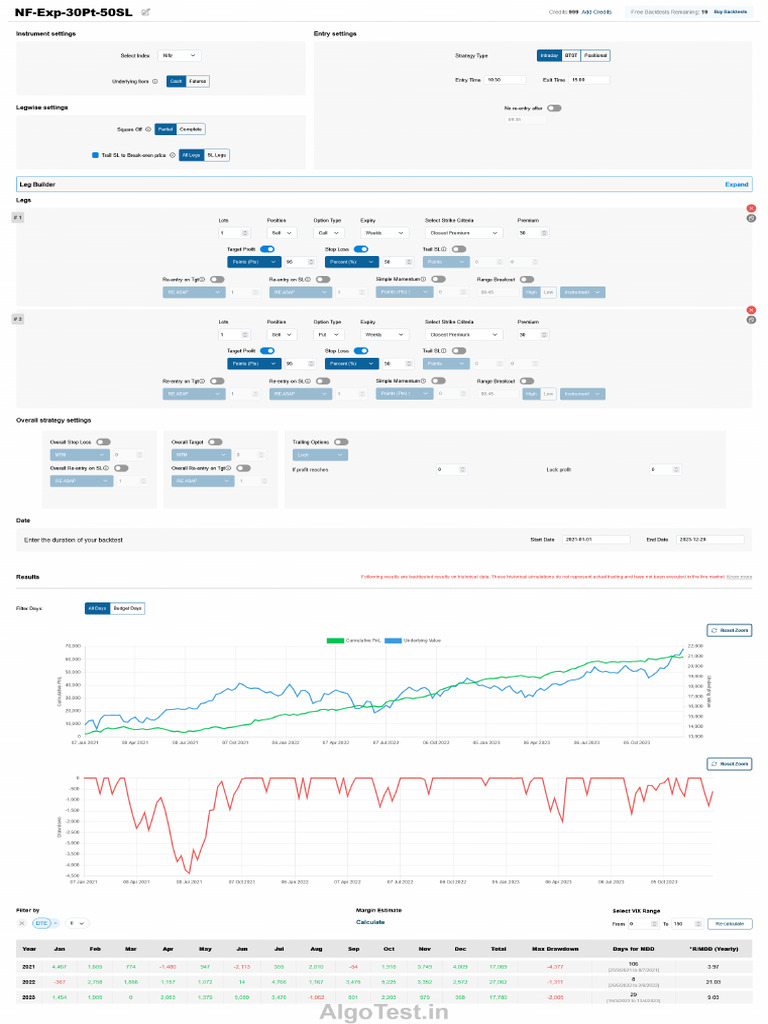The width and height of the screenshot is (768, 1024).
Task: Open leg #1 Select Strike Criteria dropdown
Action: [x=464, y=233]
